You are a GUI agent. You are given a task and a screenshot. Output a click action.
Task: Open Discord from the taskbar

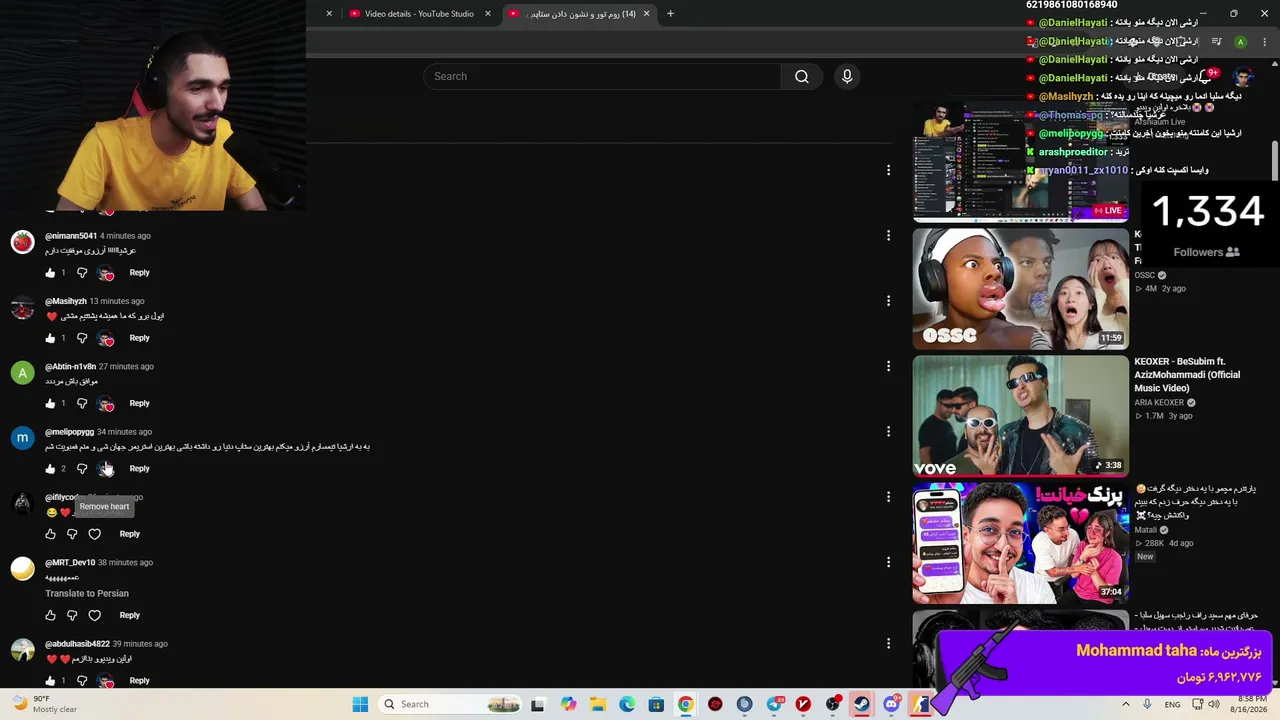[x=891, y=705]
